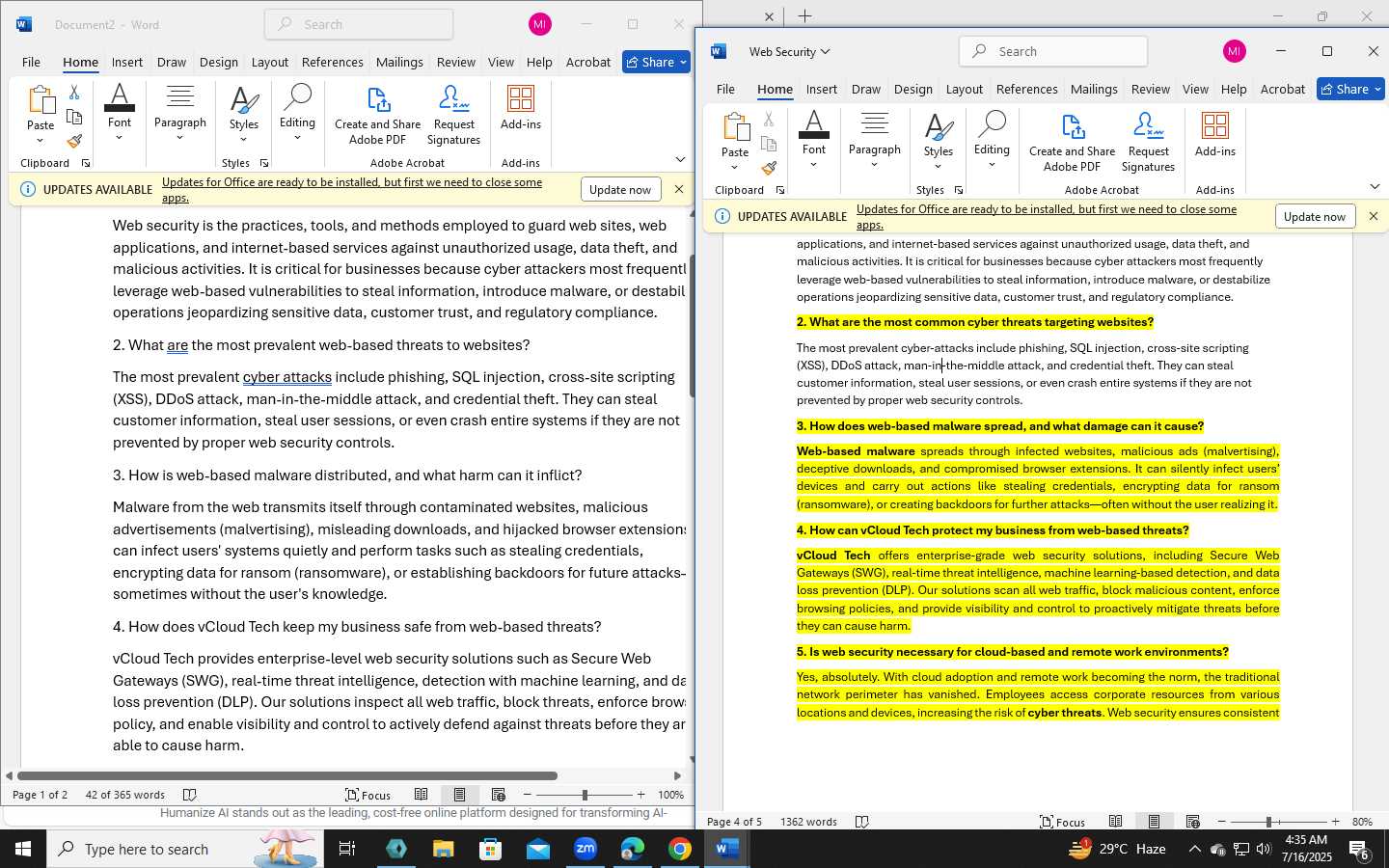Viewport: 1389px width, 868px height.
Task: Toggle Focus mode in Web Security status bar
Action: tap(1062, 822)
